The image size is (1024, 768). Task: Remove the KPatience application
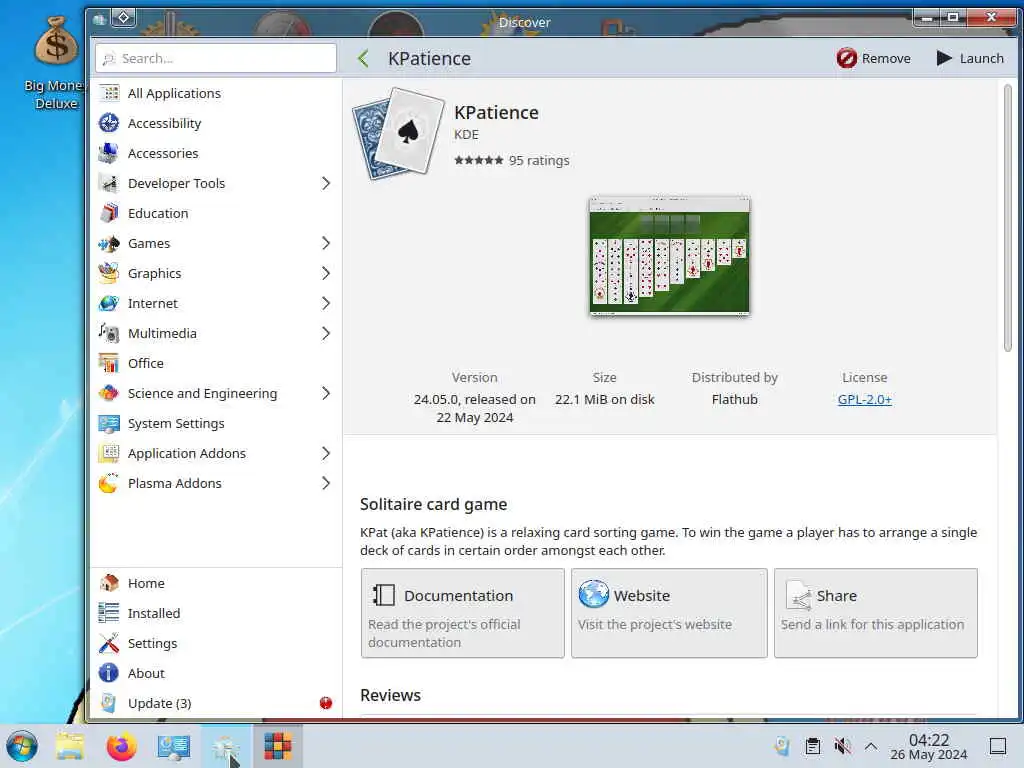pyautogui.click(x=874, y=58)
